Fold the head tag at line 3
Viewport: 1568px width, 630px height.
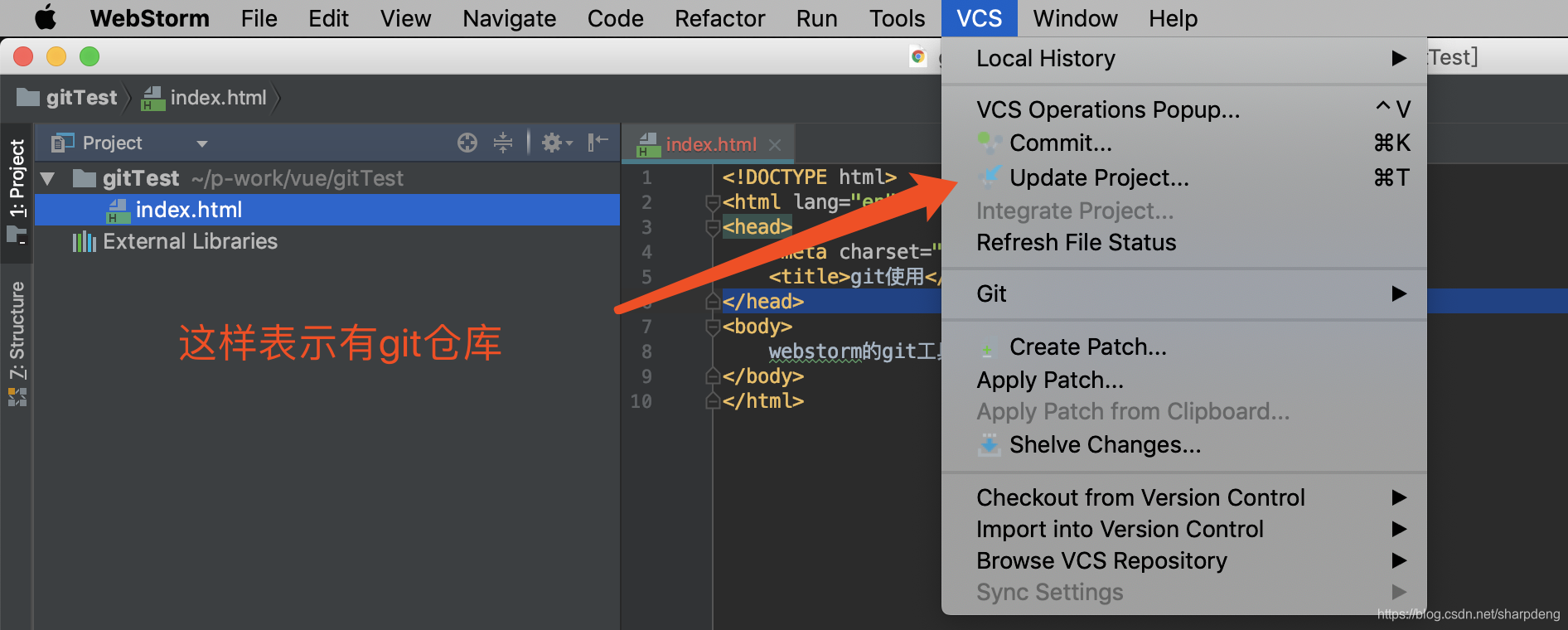pos(711,227)
